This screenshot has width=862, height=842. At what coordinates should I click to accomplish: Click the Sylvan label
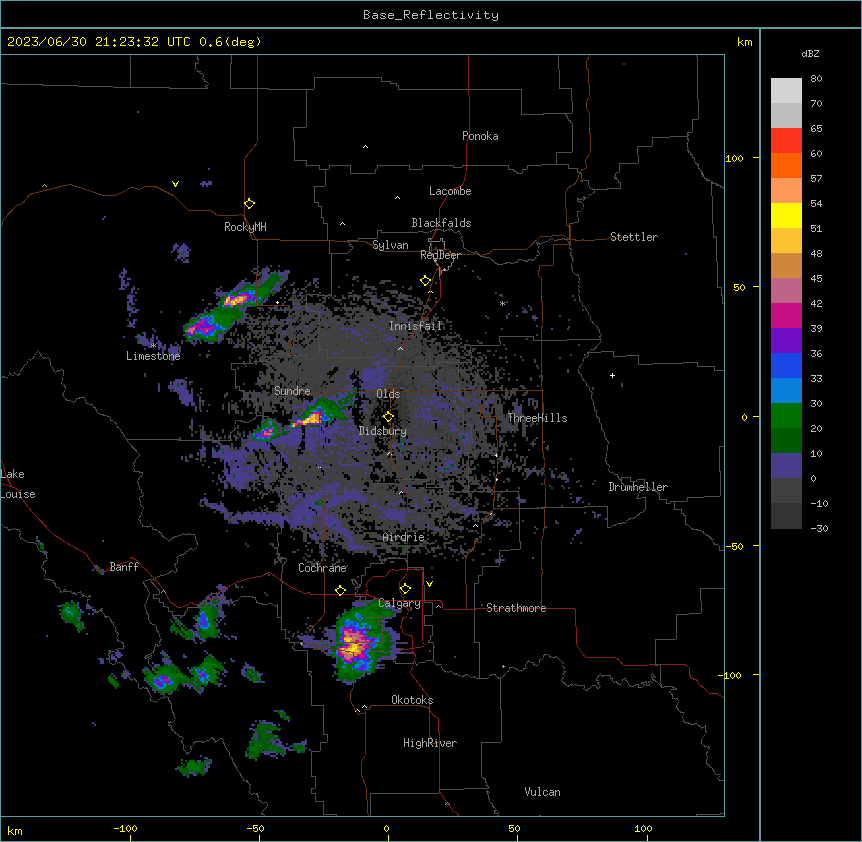point(390,245)
